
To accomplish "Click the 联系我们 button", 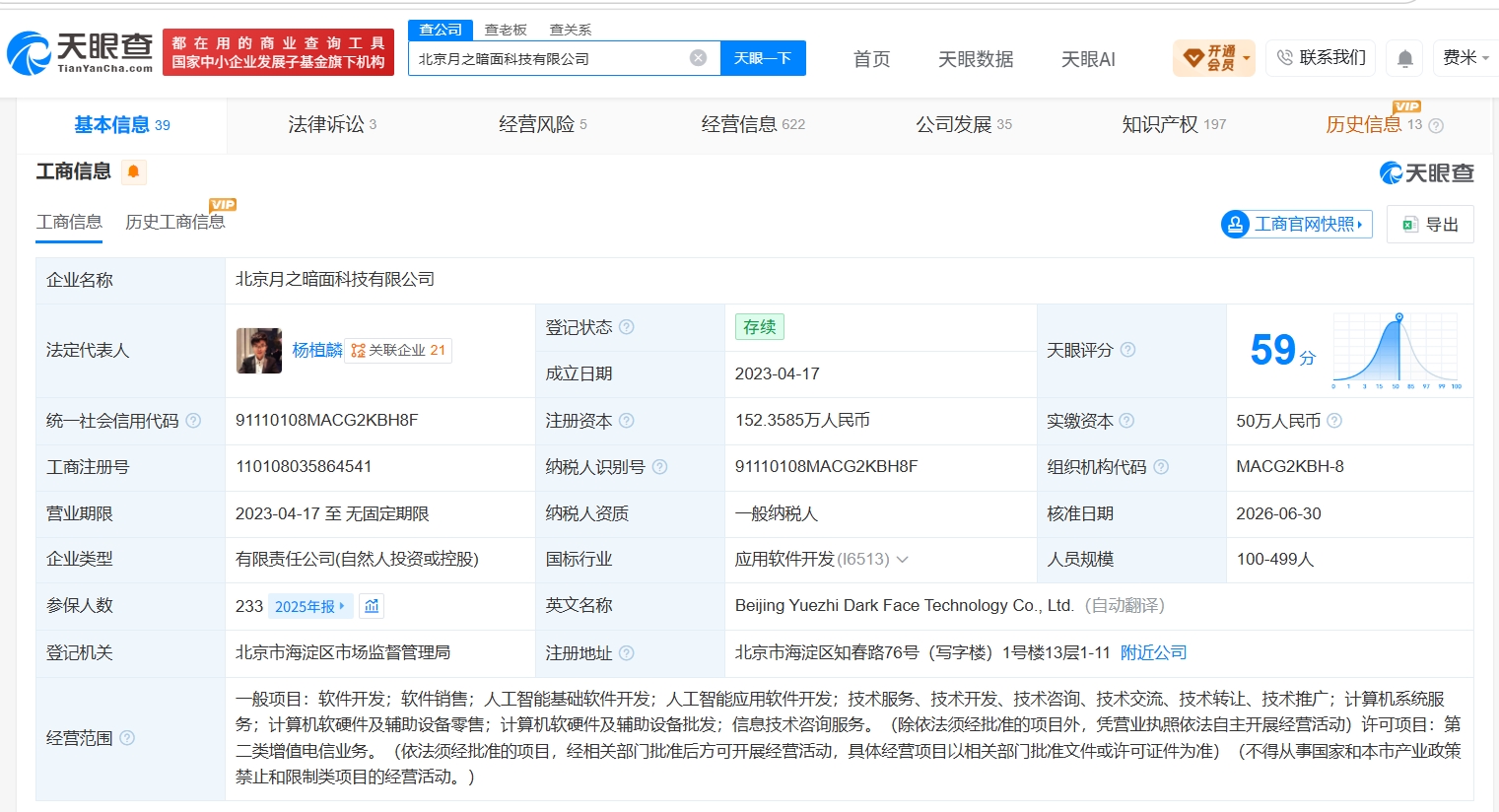I will pos(1321,58).
